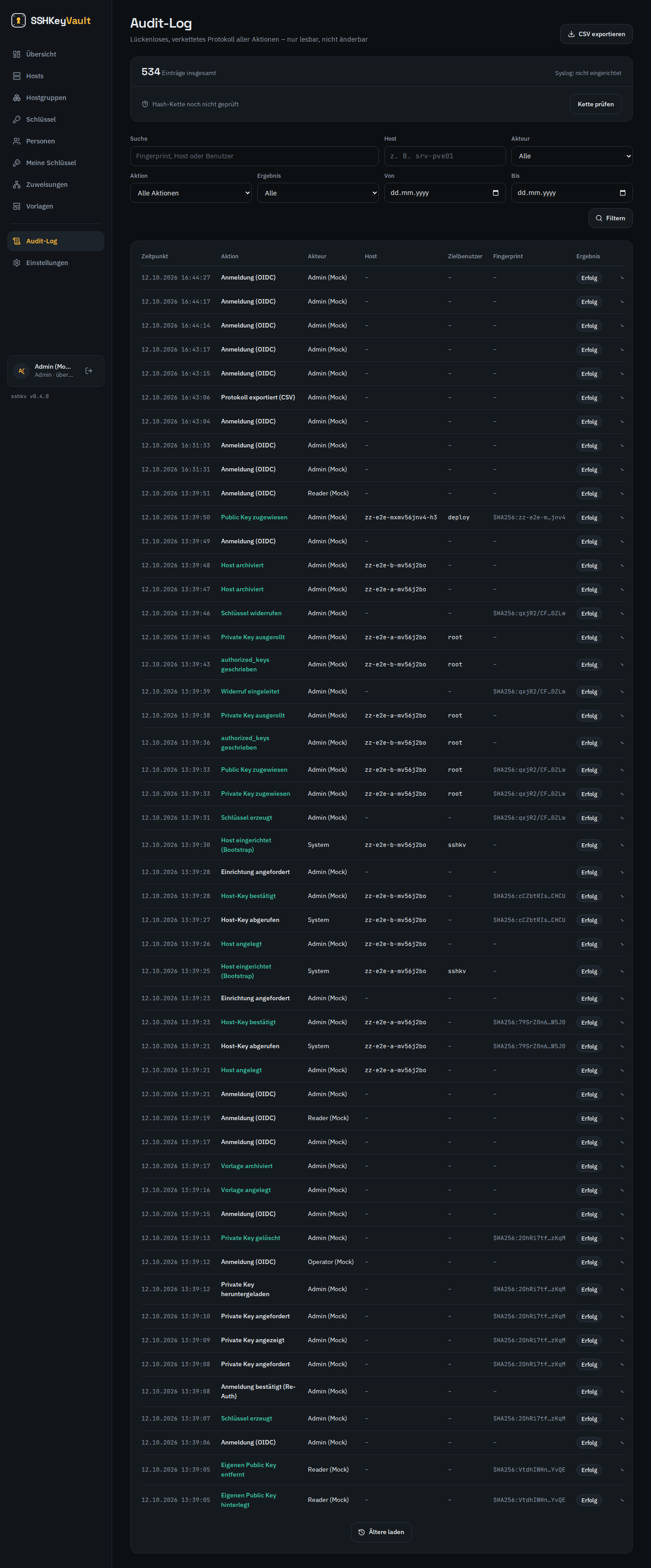Click the Eigenen Public Key entfernt action

pyautogui.click(x=248, y=1469)
